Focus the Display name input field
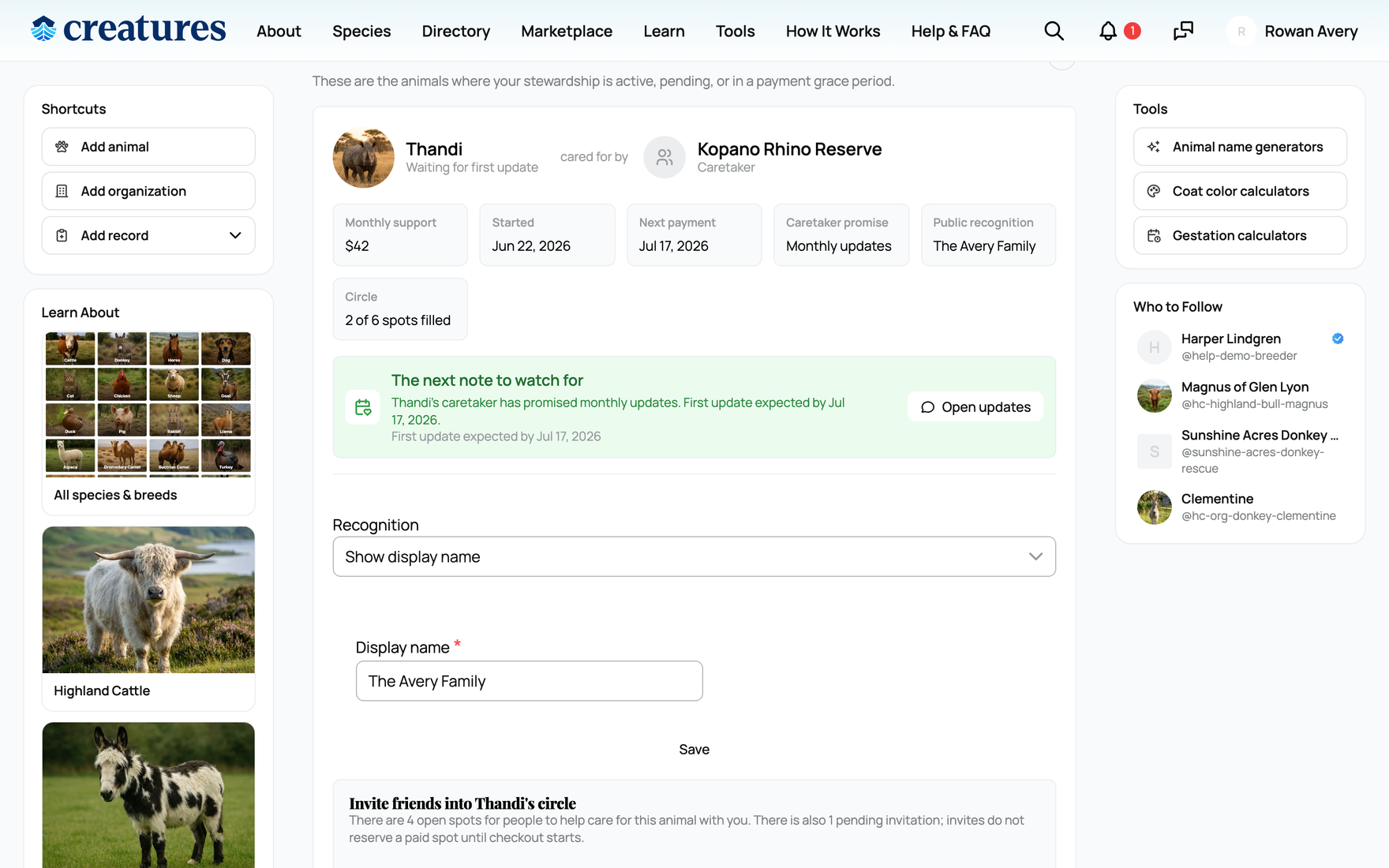Image resolution: width=1389 pixels, height=868 pixels. [529, 681]
